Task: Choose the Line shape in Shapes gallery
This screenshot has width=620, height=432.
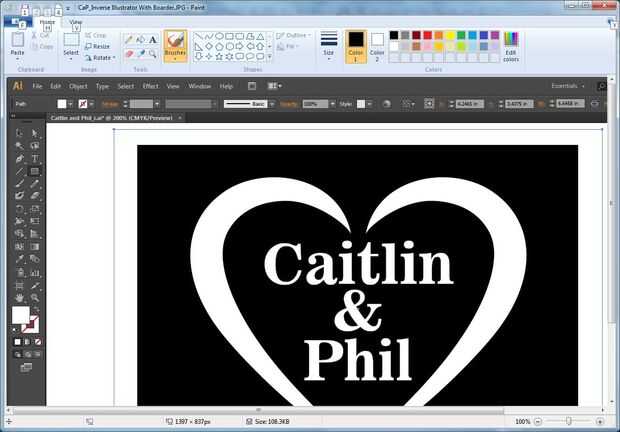Action: [198, 37]
